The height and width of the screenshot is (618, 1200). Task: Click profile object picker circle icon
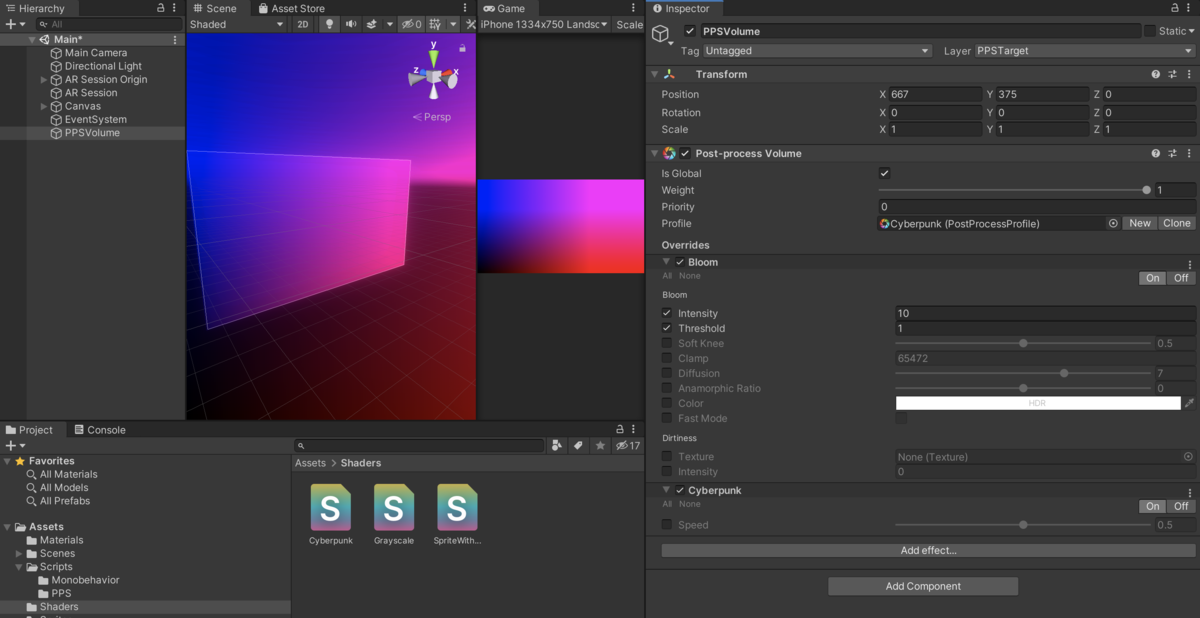tap(1113, 223)
